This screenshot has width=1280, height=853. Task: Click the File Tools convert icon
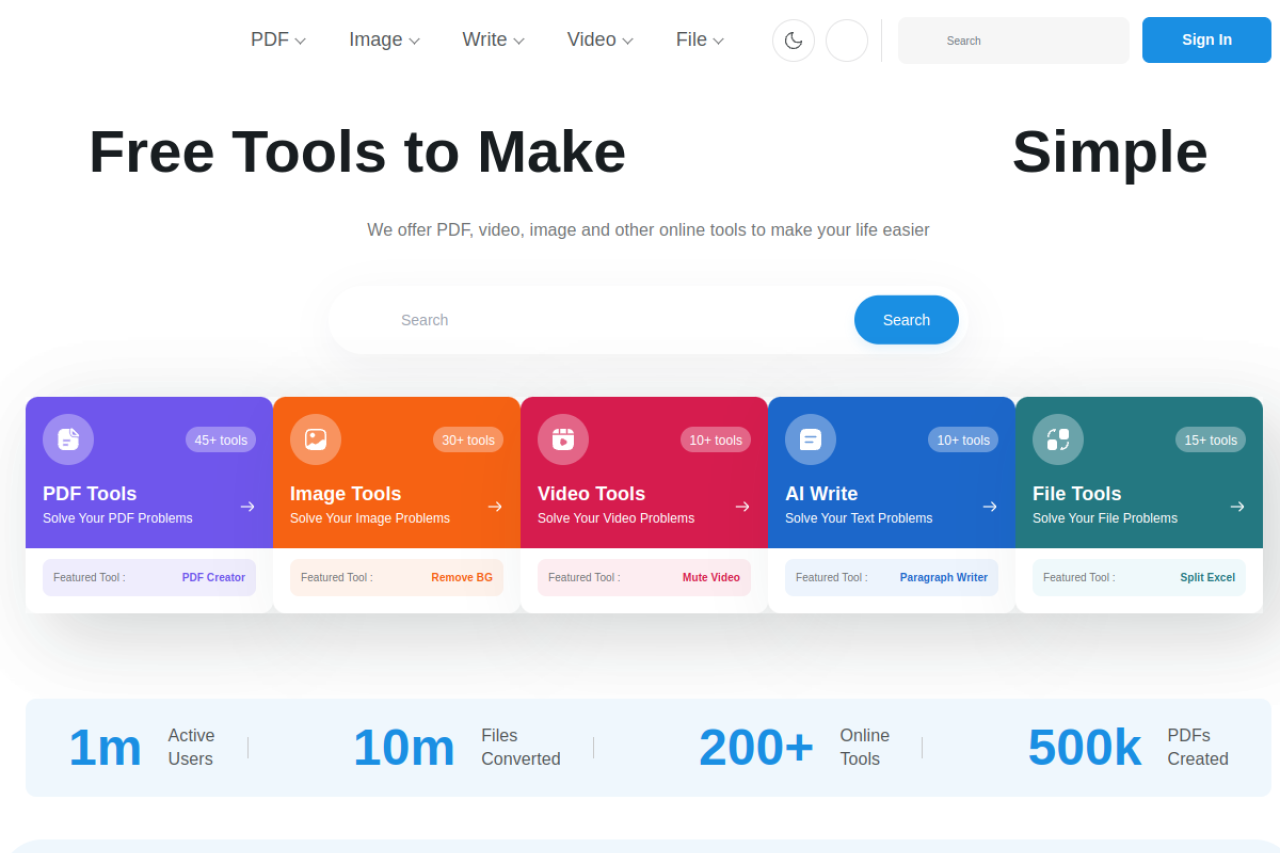1058,439
